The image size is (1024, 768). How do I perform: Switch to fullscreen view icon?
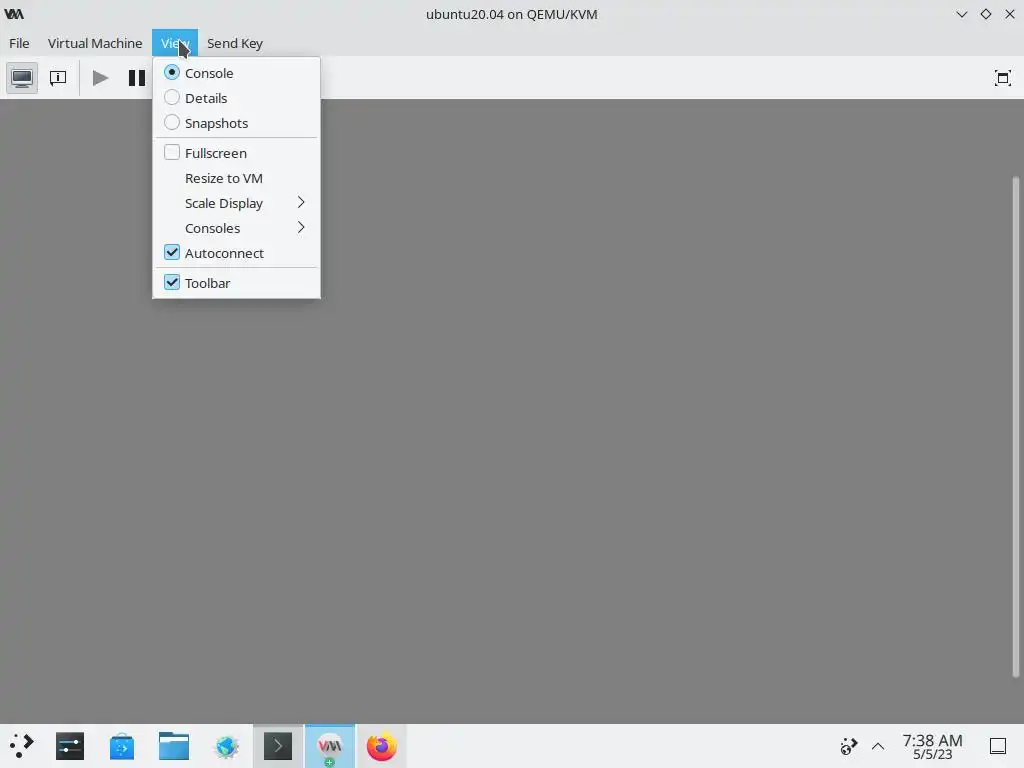click(x=1002, y=78)
